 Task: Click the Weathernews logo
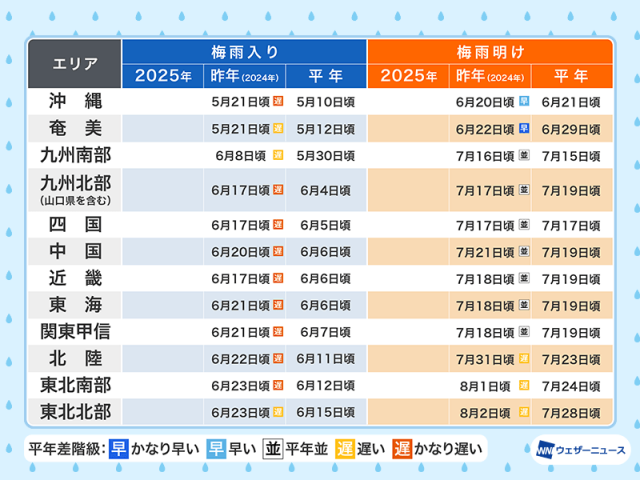(x=581, y=450)
